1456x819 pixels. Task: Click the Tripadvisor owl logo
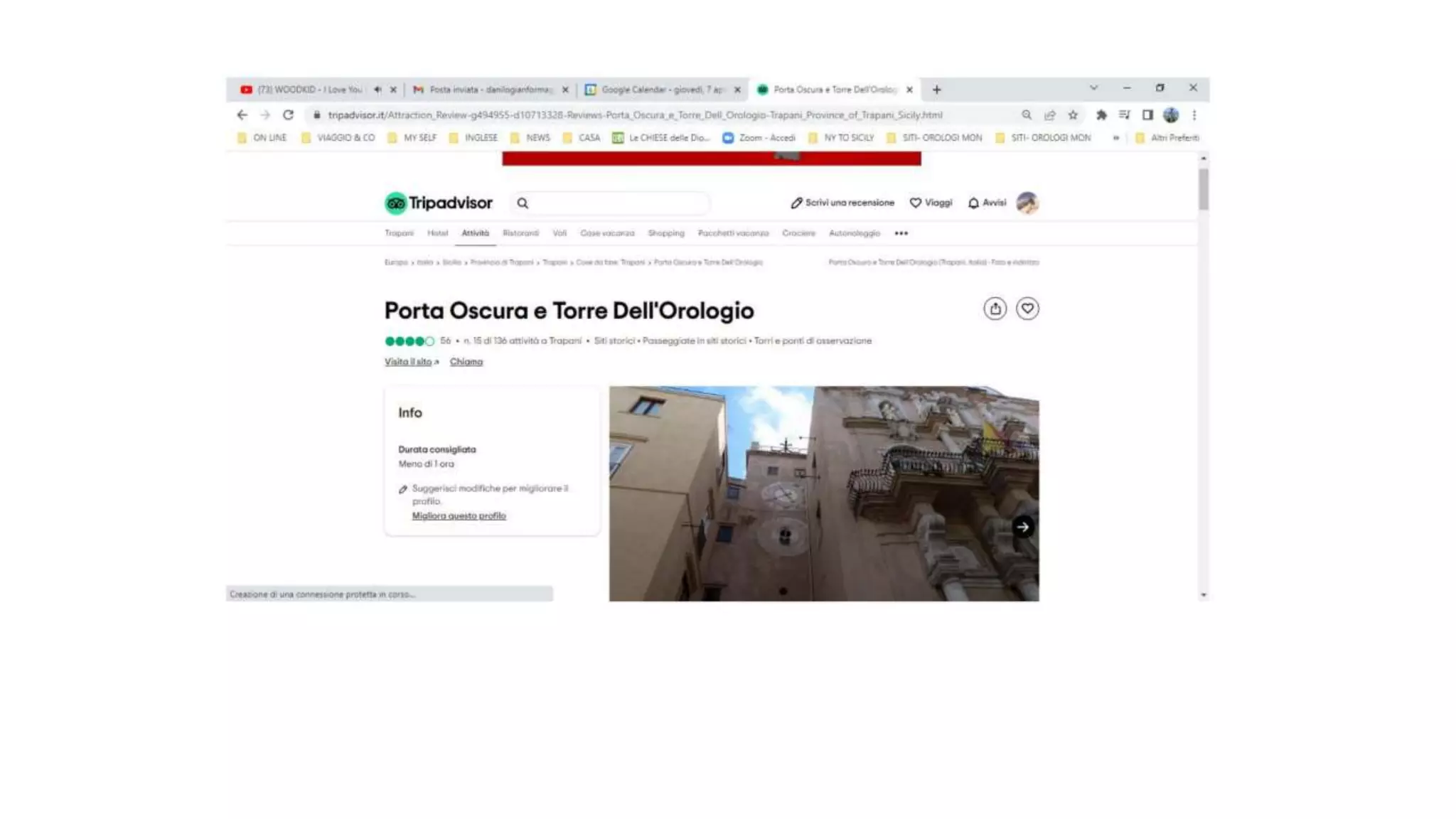(x=395, y=203)
